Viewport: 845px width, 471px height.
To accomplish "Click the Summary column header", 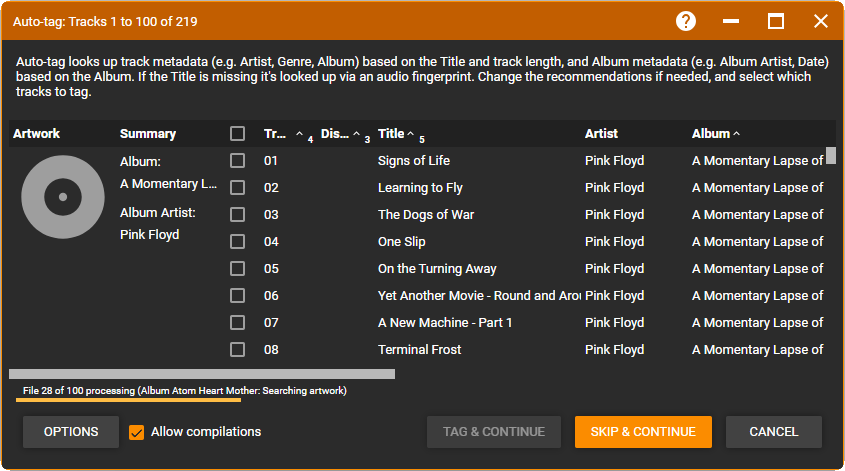I will [148, 134].
